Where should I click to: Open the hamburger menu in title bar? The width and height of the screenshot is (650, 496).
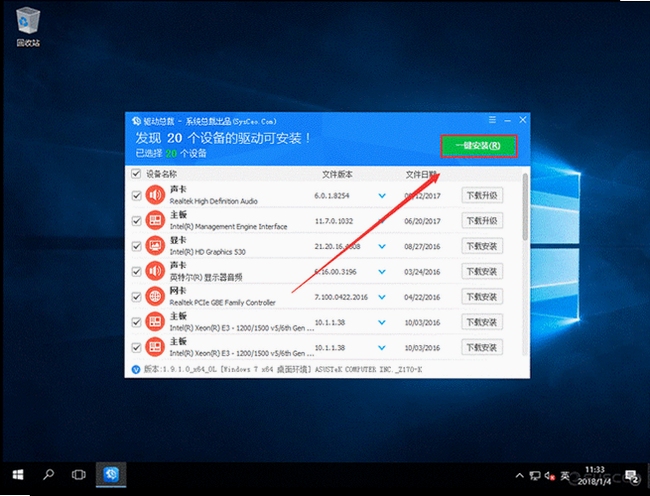(x=492, y=120)
